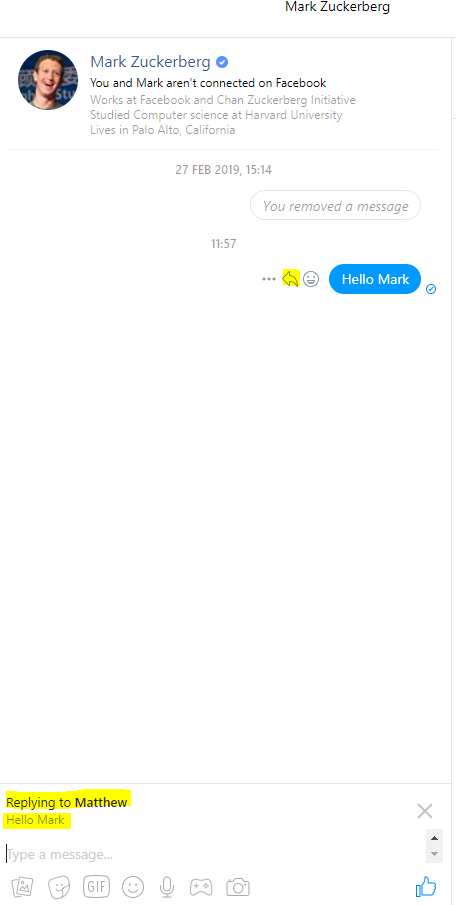
Task: Open Mark Zuckerberg's profile name link
Action: pyautogui.click(x=150, y=61)
